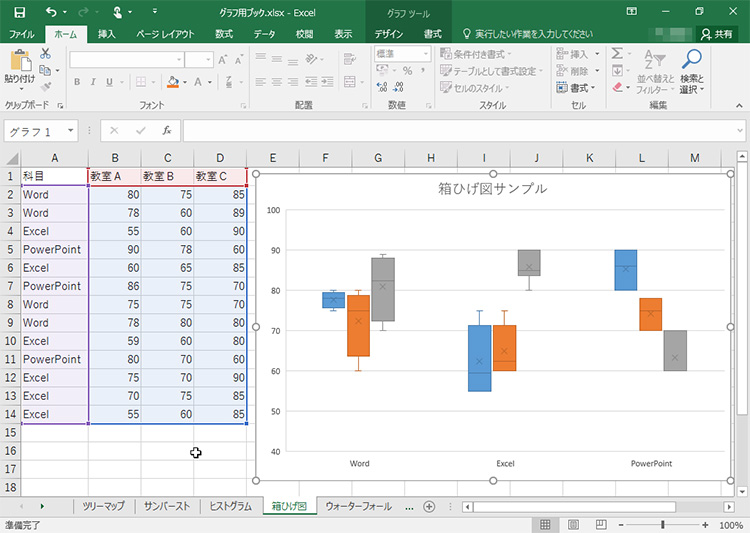Click the 書式 (Format) button in Cells group
The width and height of the screenshot is (750, 533).
[x=582, y=88]
